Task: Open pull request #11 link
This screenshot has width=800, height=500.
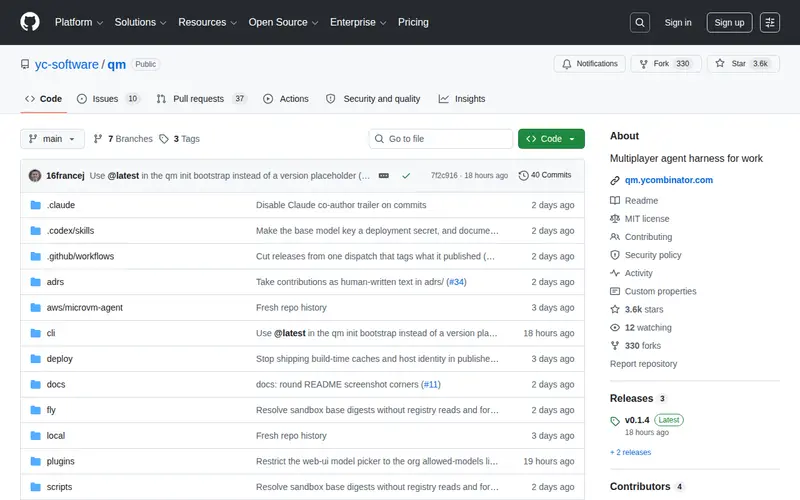Action: 431,384
